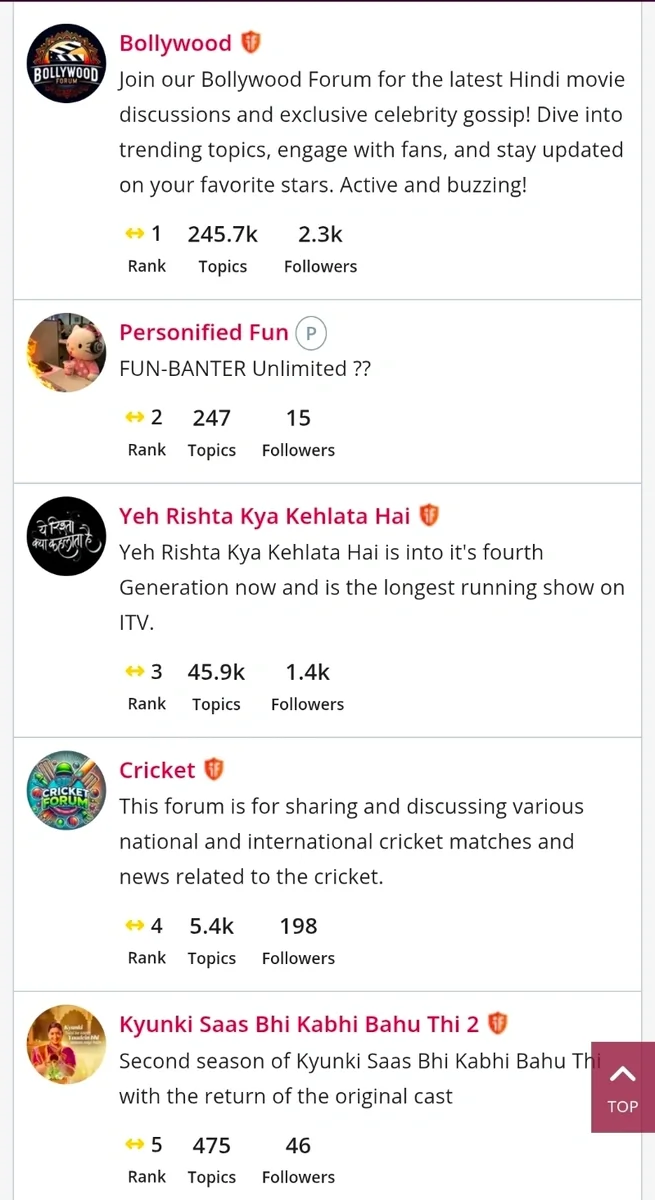Click shield badge beside Kyunki Saas title
The width and height of the screenshot is (655, 1200).
(x=497, y=1024)
